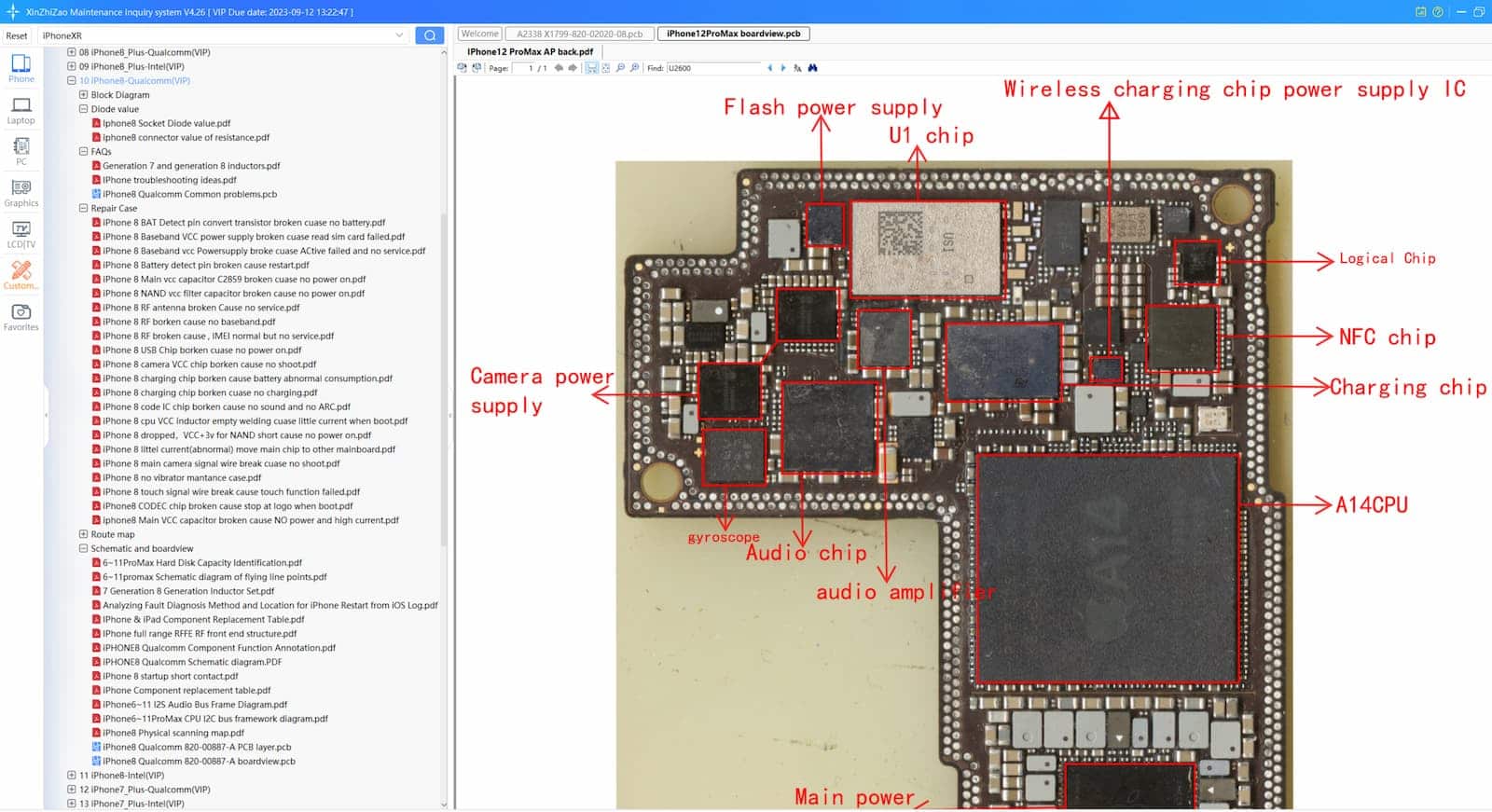Collapse the Repair Case folder
Viewport: 1492px width, 812px height.
[x=84, y=209]
